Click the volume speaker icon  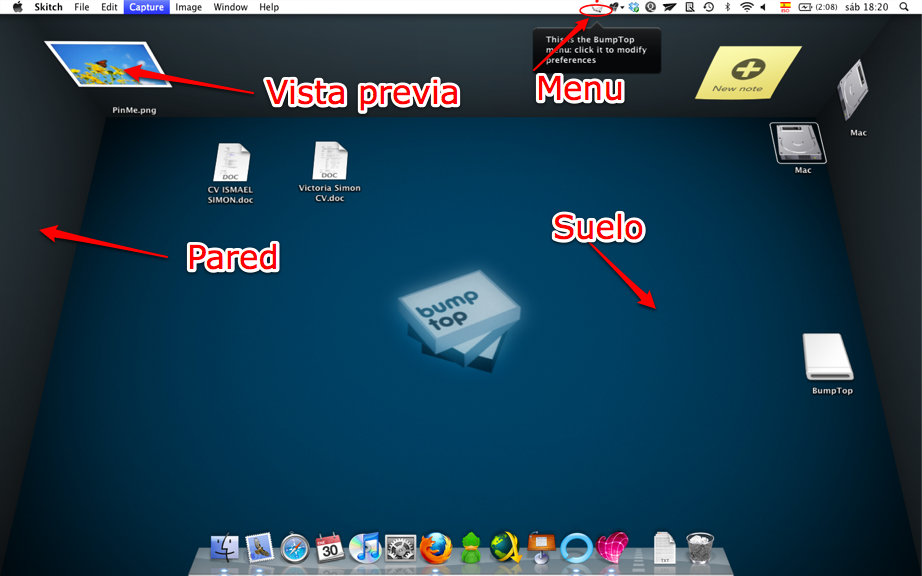[x=763, y=7]
